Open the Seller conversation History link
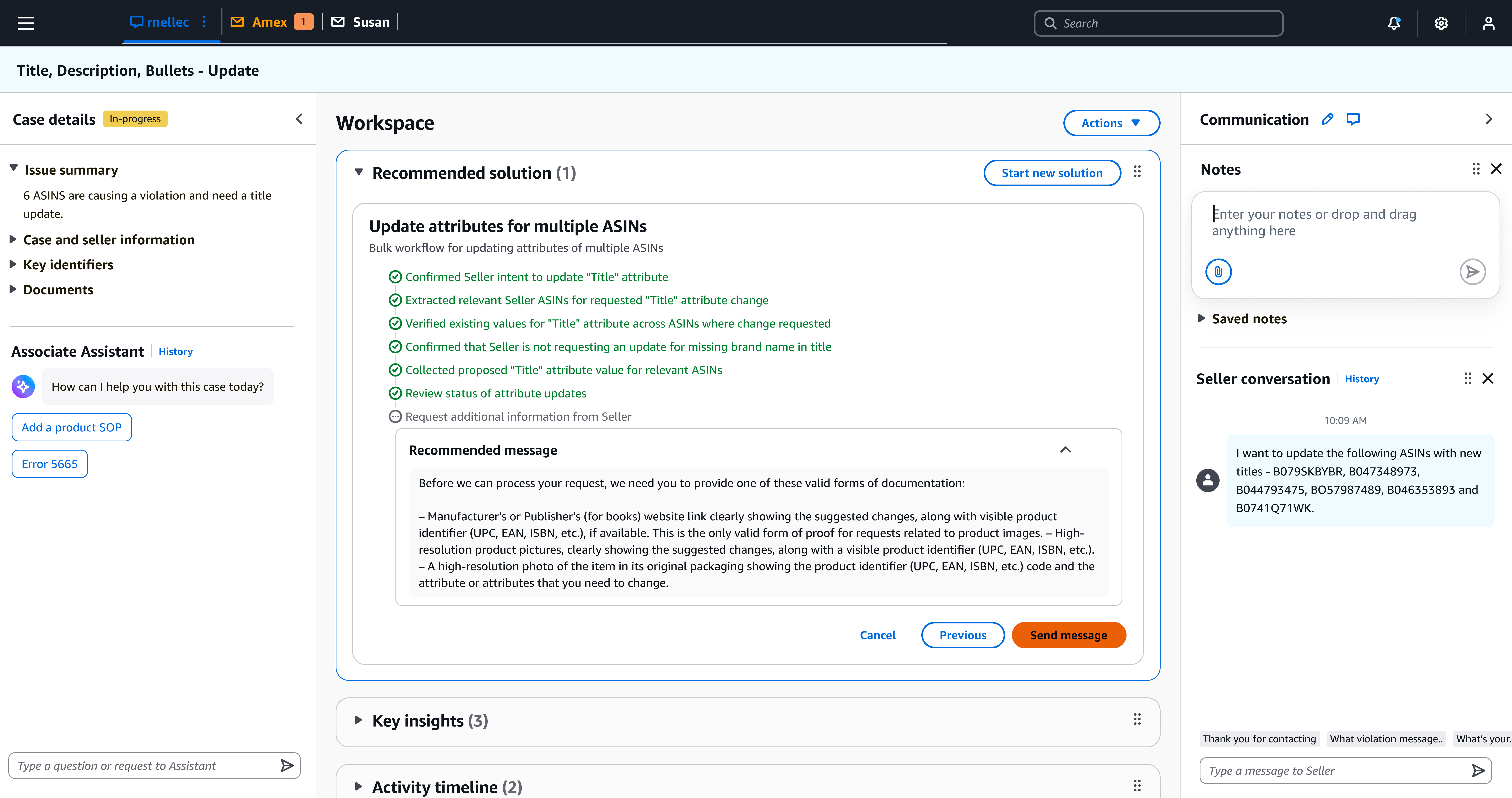1512x798 pixels. pos(1362,379)
